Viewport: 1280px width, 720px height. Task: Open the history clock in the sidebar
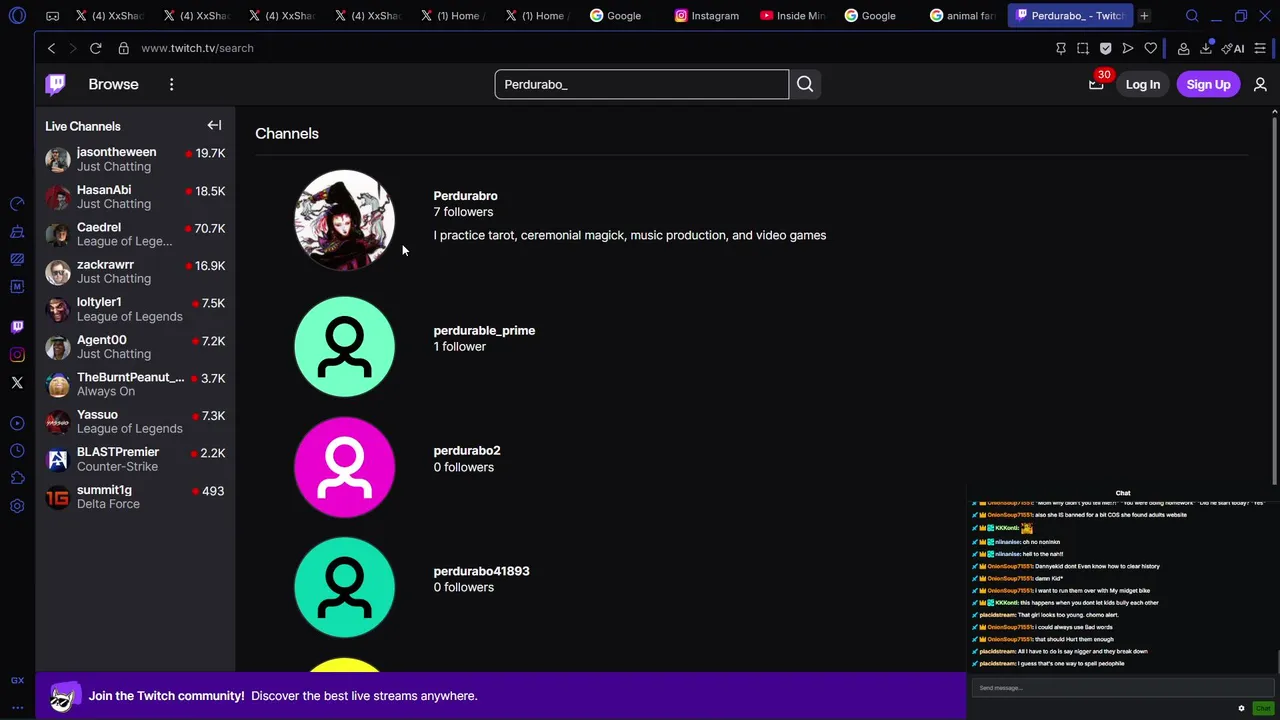point(17,451)
